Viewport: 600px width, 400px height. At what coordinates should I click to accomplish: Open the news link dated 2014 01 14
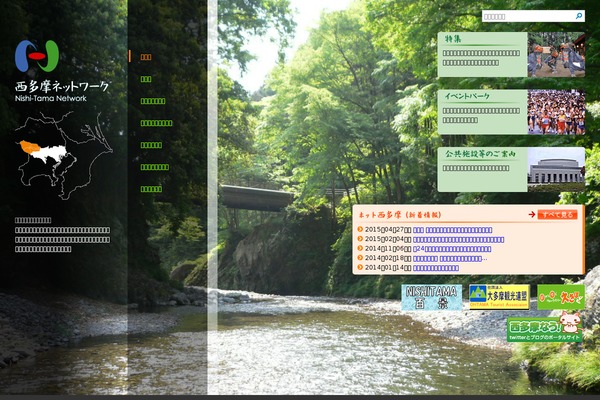pos(436,268)
